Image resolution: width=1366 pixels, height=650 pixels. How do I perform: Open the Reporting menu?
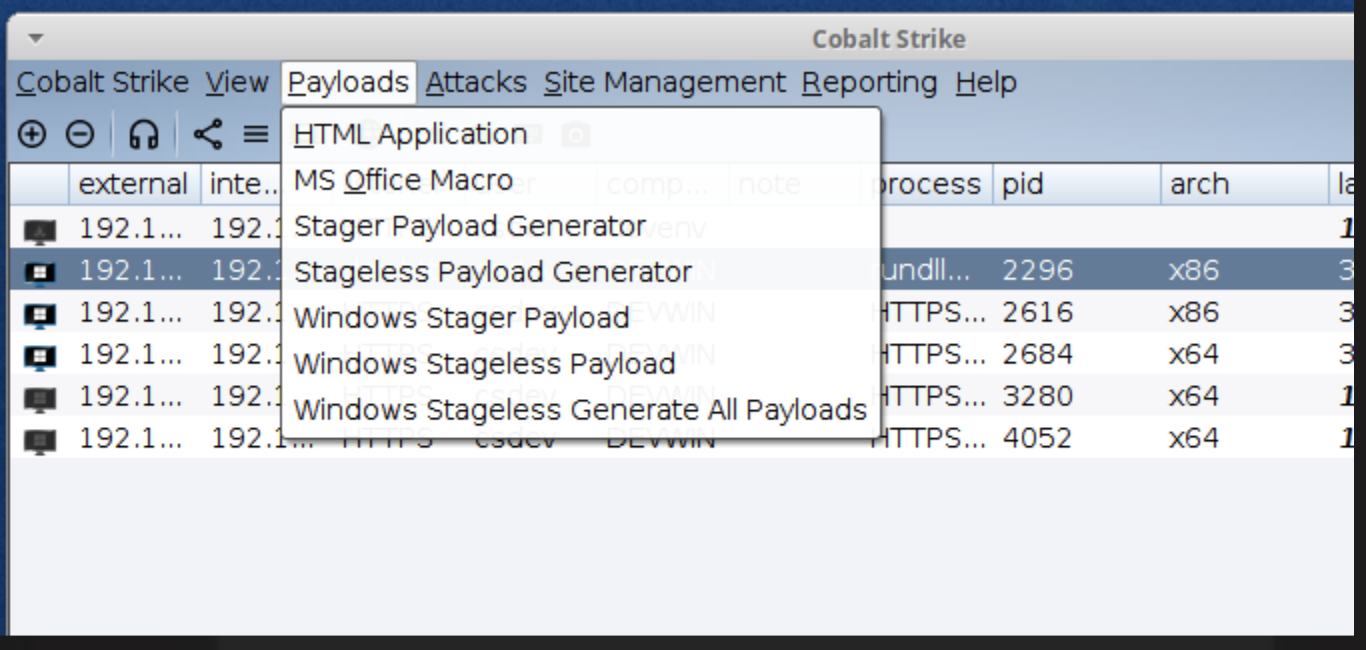[x=869, y=82]
